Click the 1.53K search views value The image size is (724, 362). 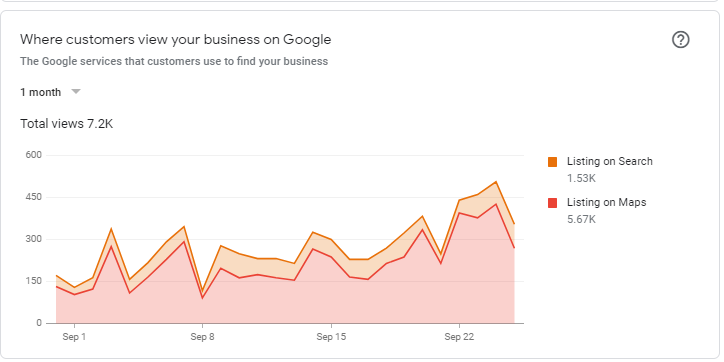tap(581, 178)
